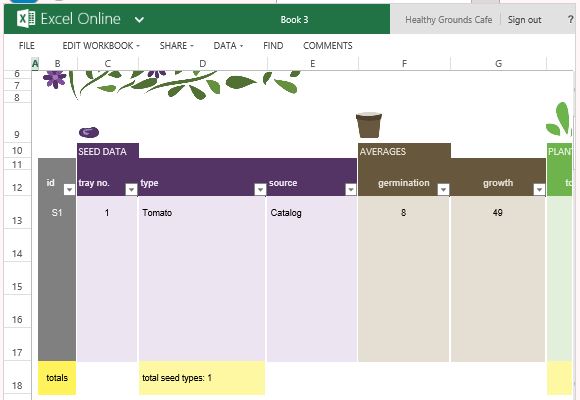Image resolution: width=580 pixels, height=400 pixels.
Task: Open the SHARE menu
Action: (176, 46)
